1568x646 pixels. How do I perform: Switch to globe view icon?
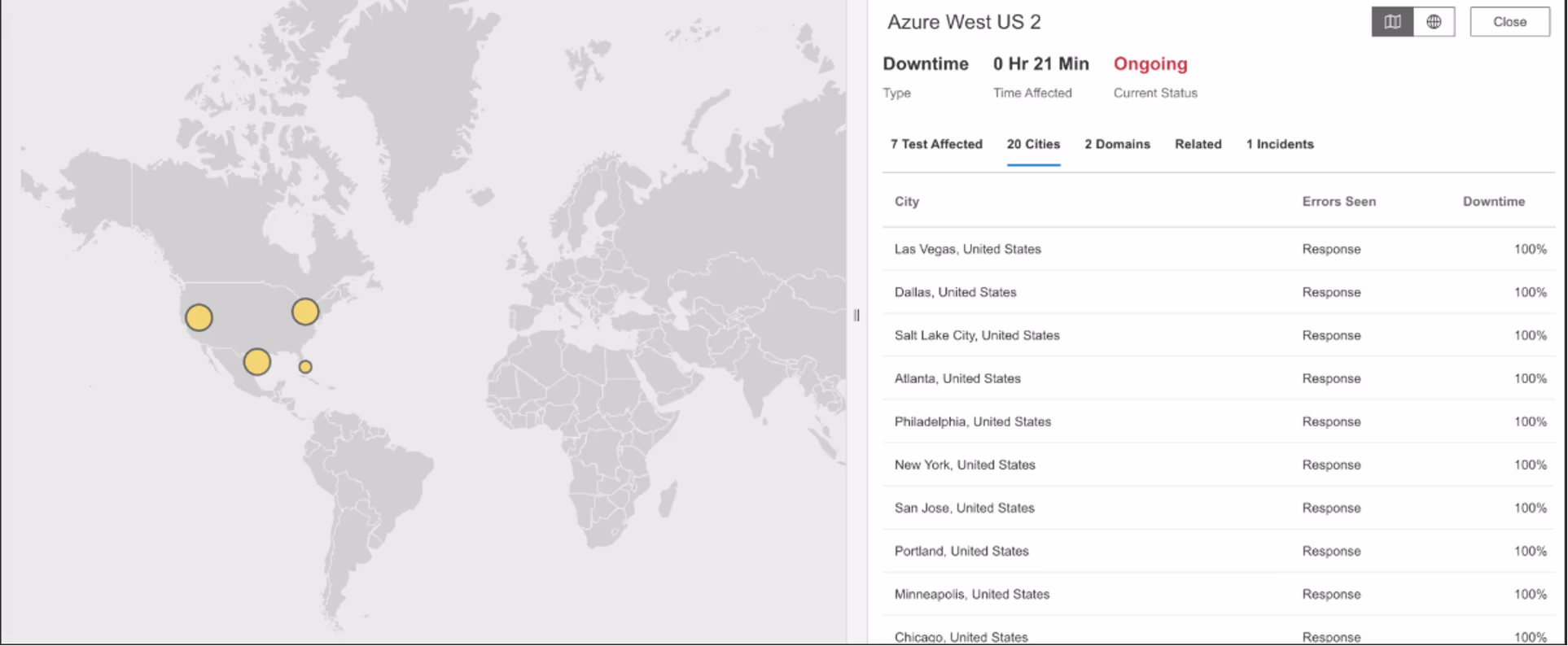click(x=1434, y=22)
